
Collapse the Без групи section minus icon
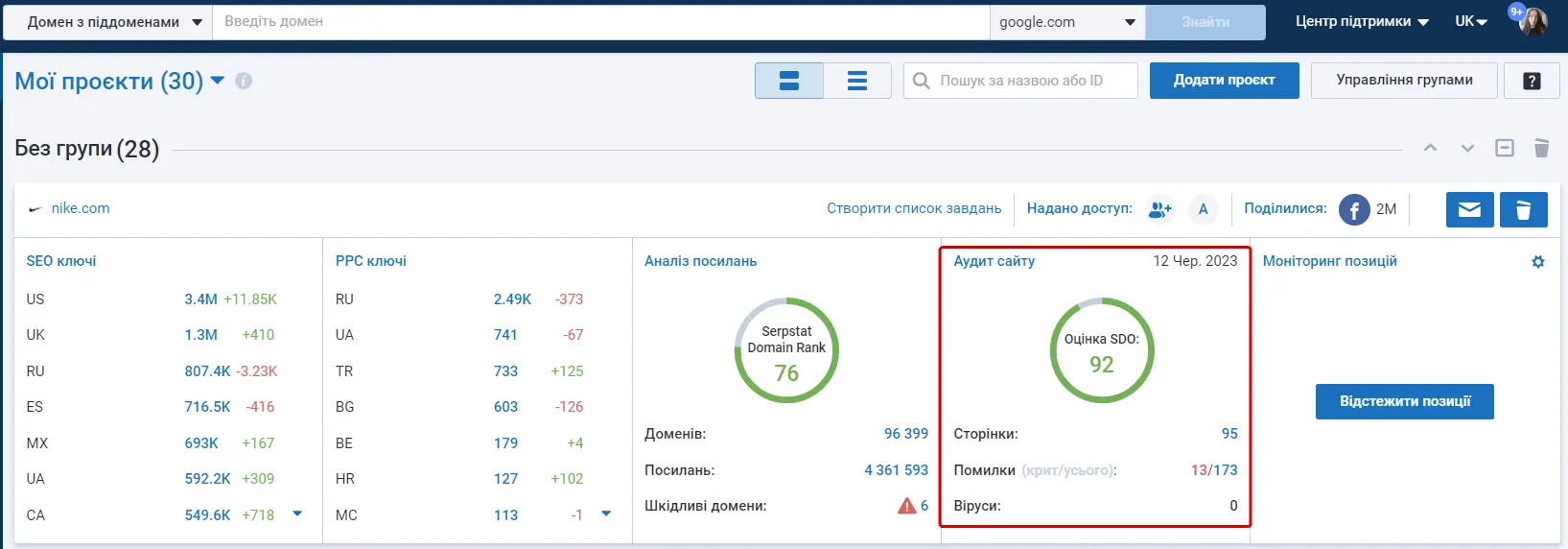coord(1505,148)
